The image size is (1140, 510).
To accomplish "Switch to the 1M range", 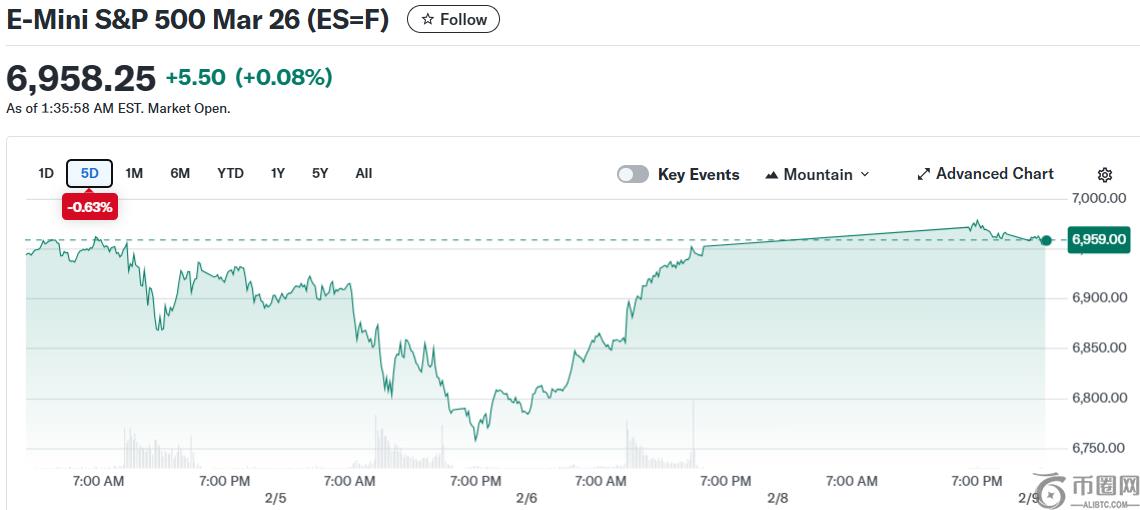I will 134,173.
